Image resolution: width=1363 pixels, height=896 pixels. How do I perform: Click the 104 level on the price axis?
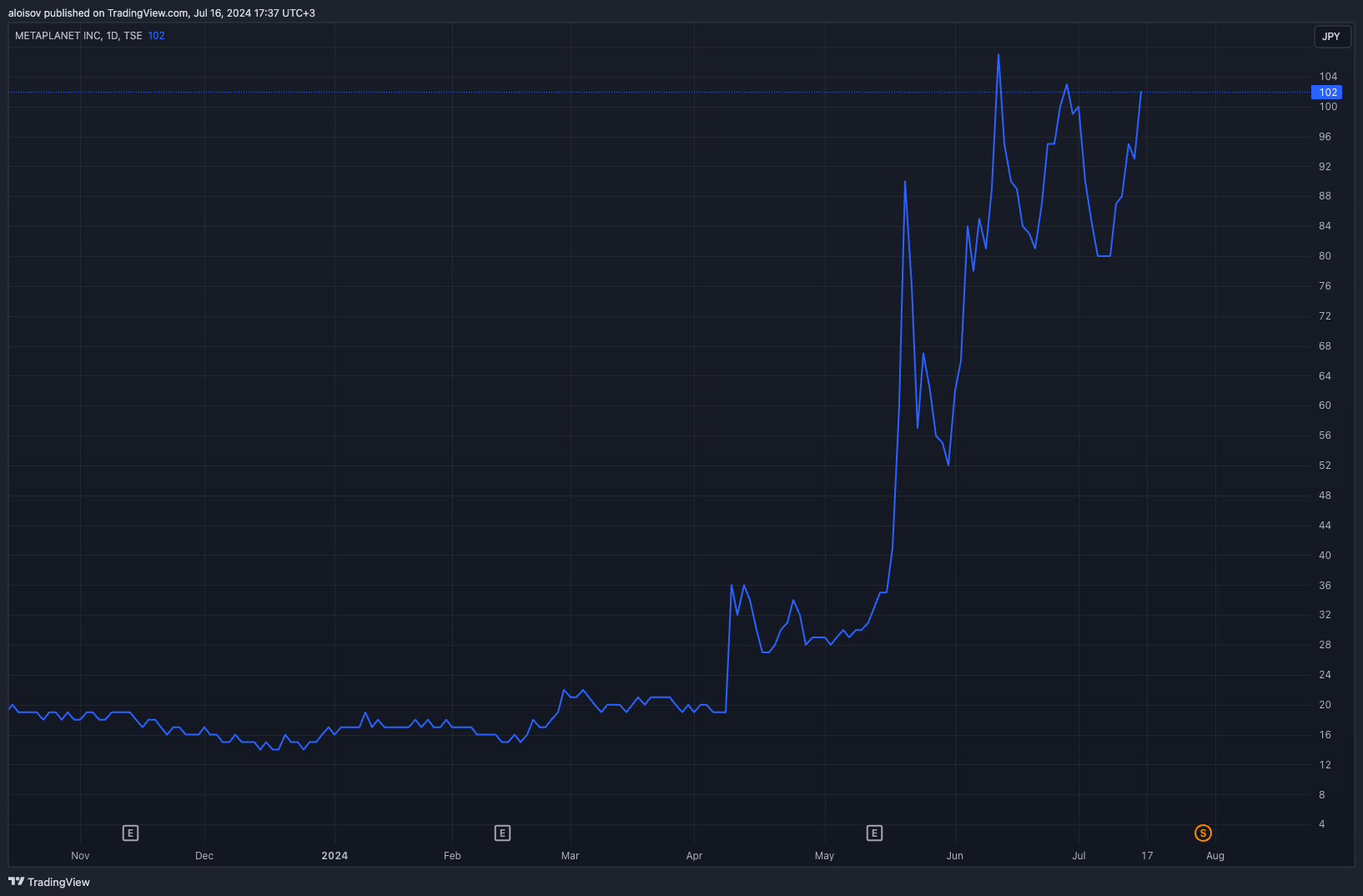point(1328,77)
